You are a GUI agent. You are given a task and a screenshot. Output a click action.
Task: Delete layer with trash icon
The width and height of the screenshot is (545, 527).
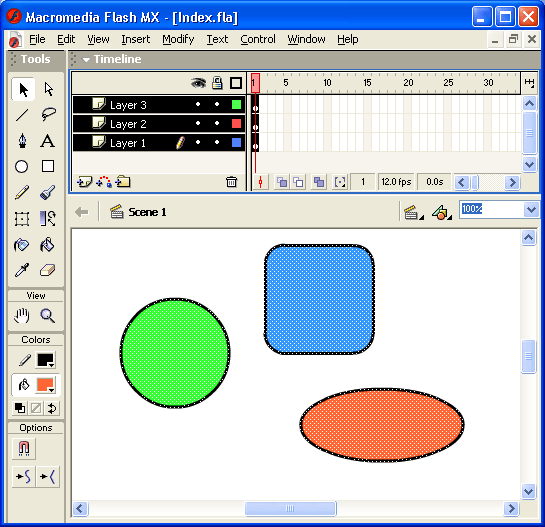[231, 181]
